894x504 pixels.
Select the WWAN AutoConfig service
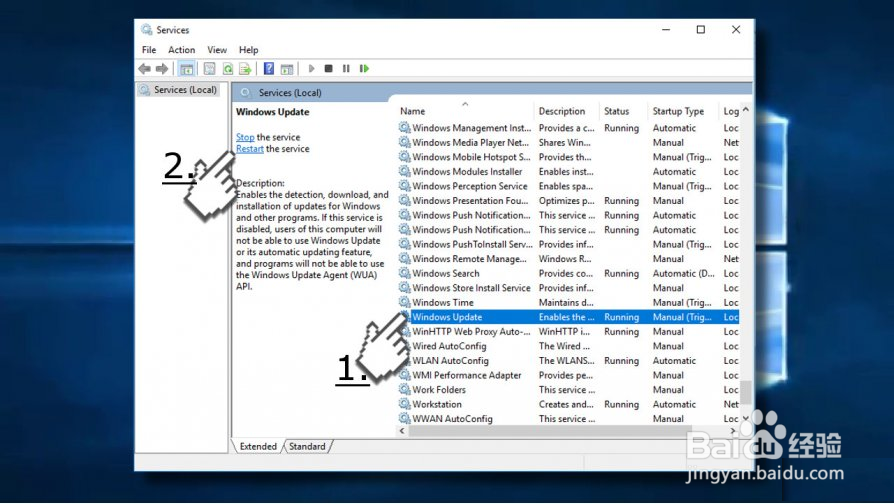(568, 419)
